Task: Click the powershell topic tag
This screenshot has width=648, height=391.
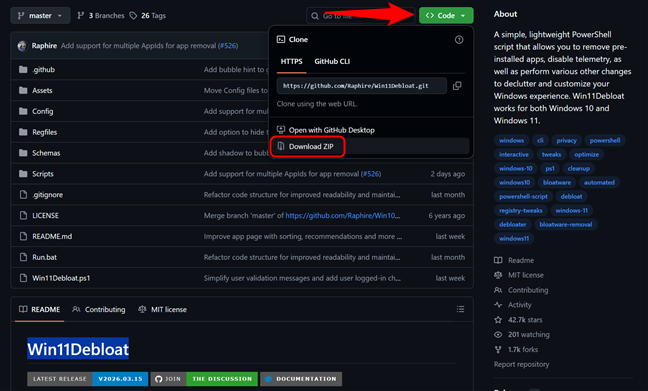Action: (605, 141)
